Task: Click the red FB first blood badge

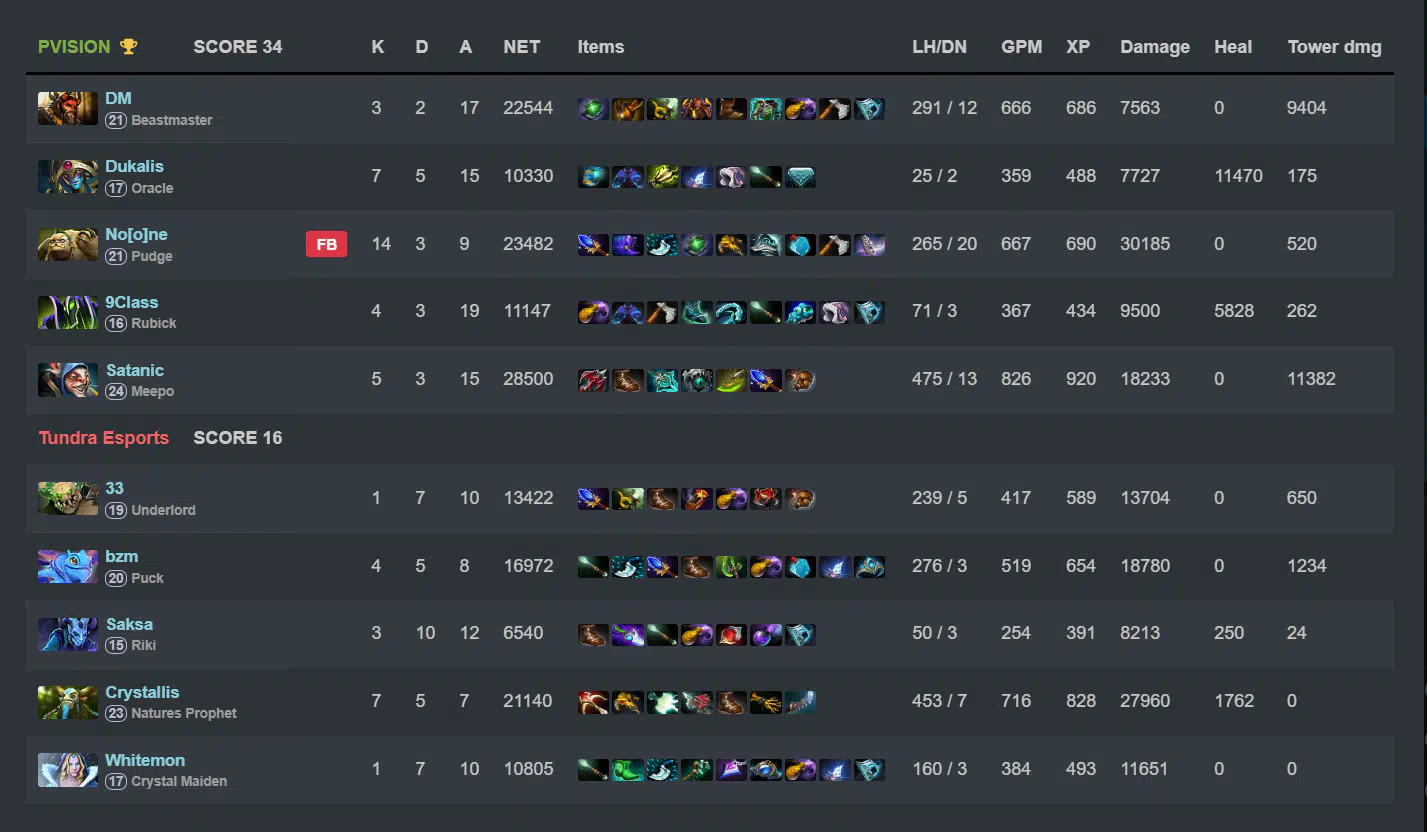Action: [326, 244]
